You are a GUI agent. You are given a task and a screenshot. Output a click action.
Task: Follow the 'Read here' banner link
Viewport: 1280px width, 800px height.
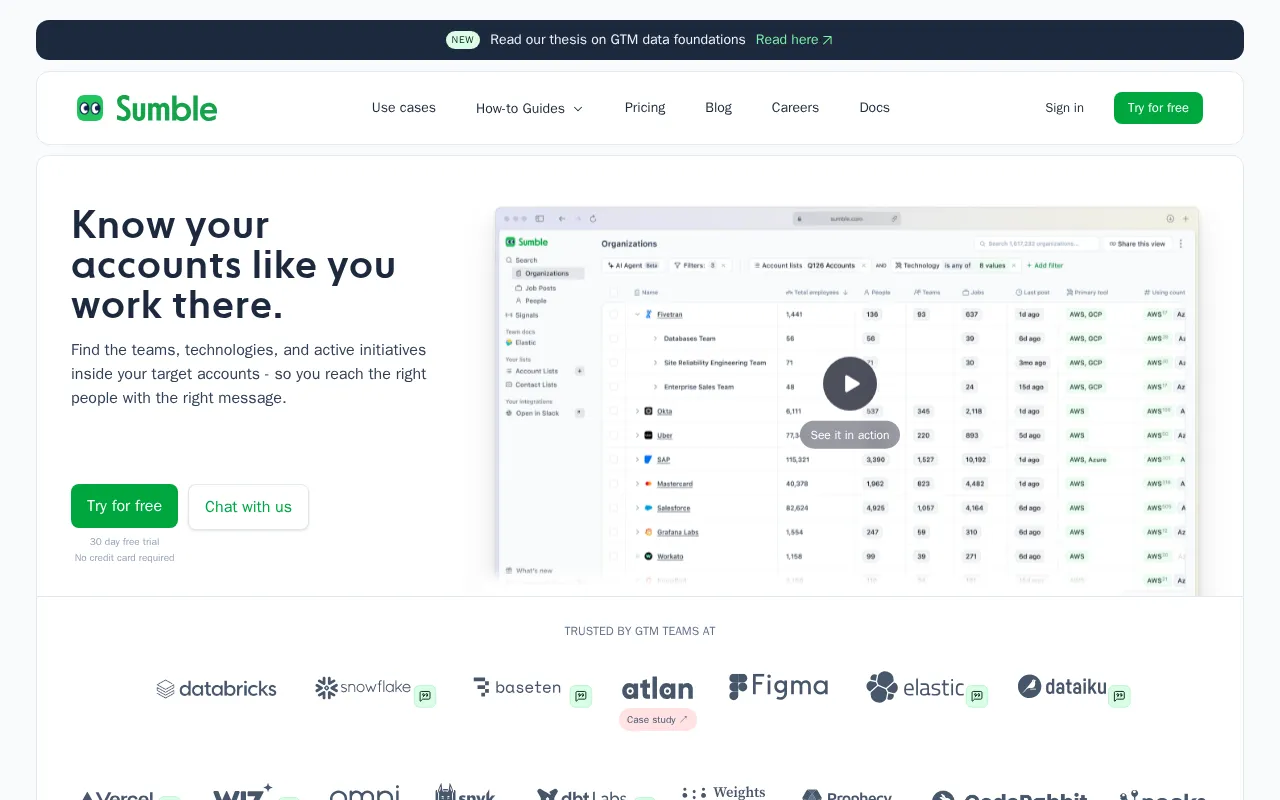[794, 40]
